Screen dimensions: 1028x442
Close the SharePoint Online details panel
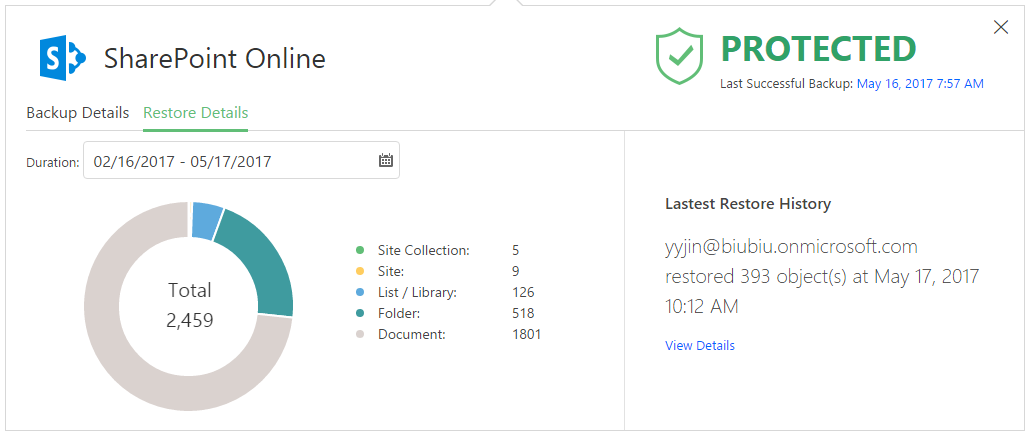tap(1001, 28)
